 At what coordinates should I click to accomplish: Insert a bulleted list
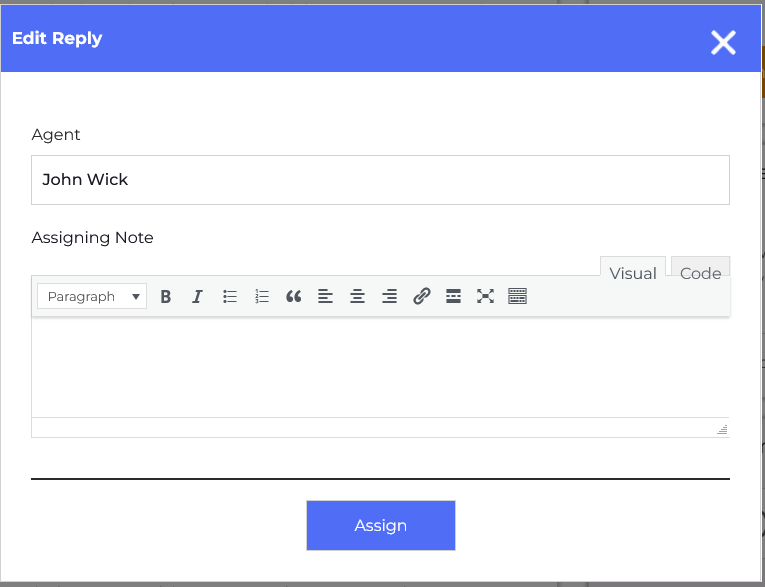(x=230, y=296)
